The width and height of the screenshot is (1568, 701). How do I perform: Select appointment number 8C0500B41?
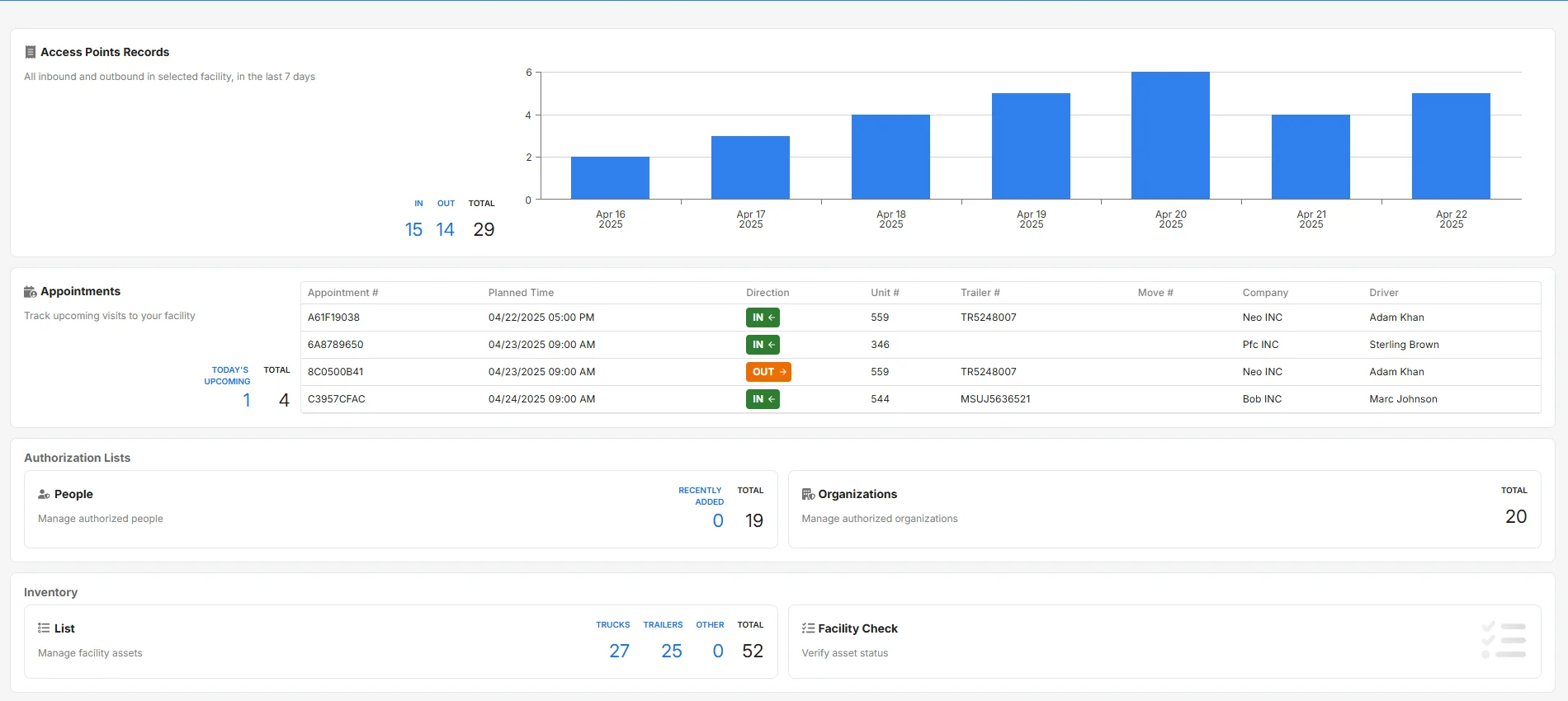pyautogui.click(x=335, y=372)
